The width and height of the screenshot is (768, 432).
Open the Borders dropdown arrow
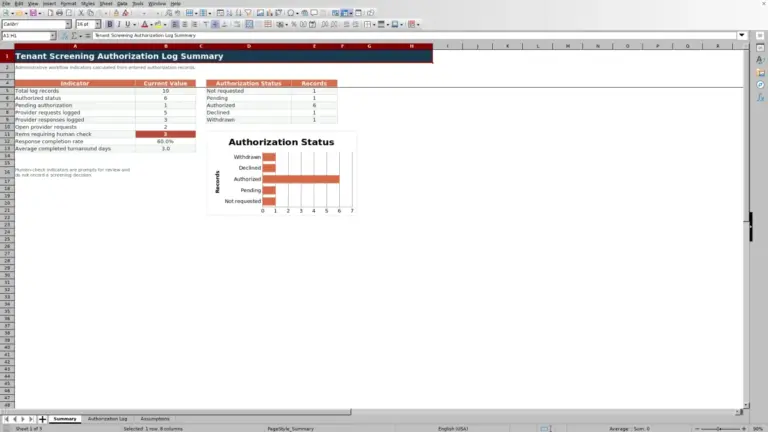[x=374, y=24]
